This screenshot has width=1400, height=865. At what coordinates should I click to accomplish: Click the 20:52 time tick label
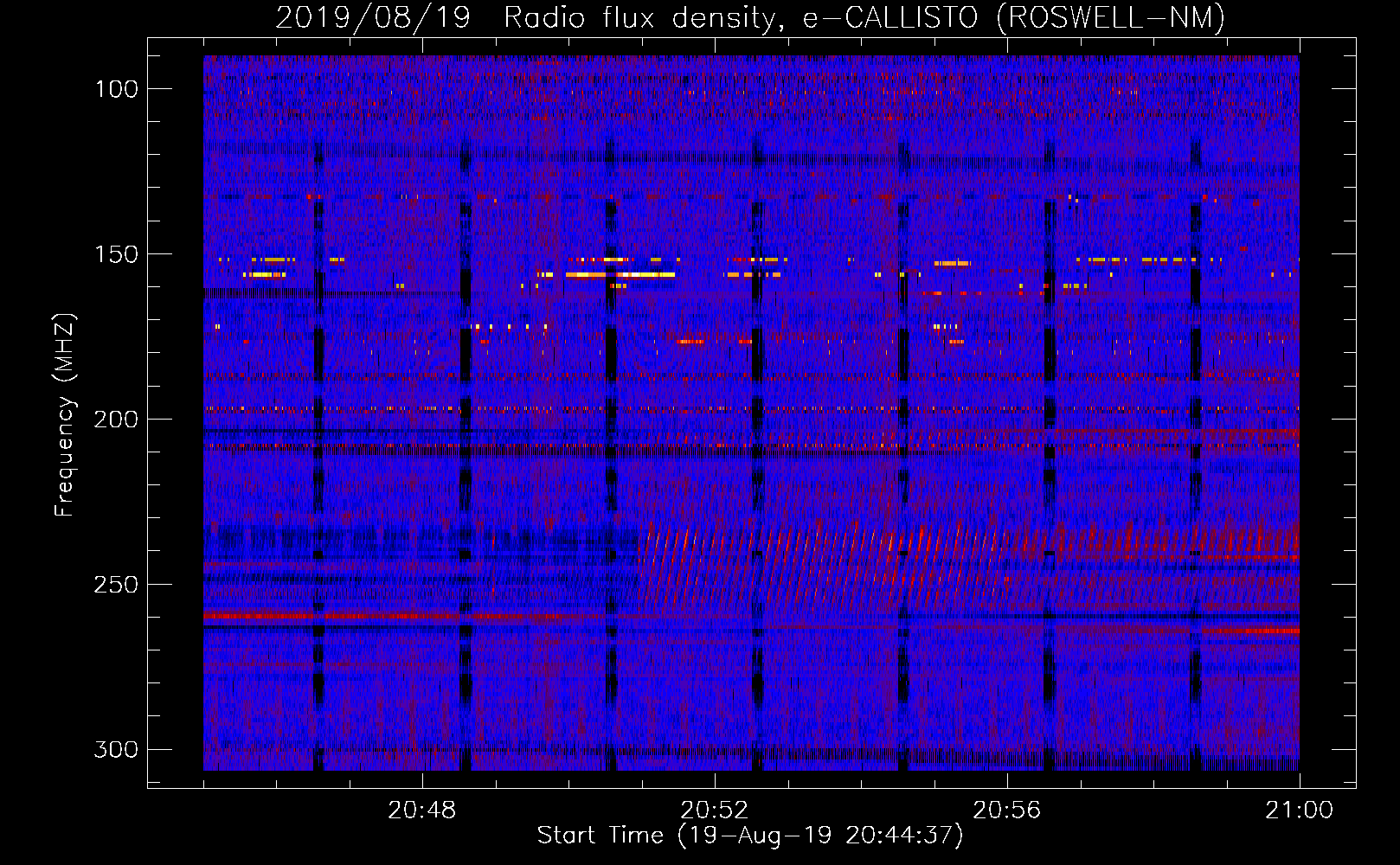coord(715,811)
